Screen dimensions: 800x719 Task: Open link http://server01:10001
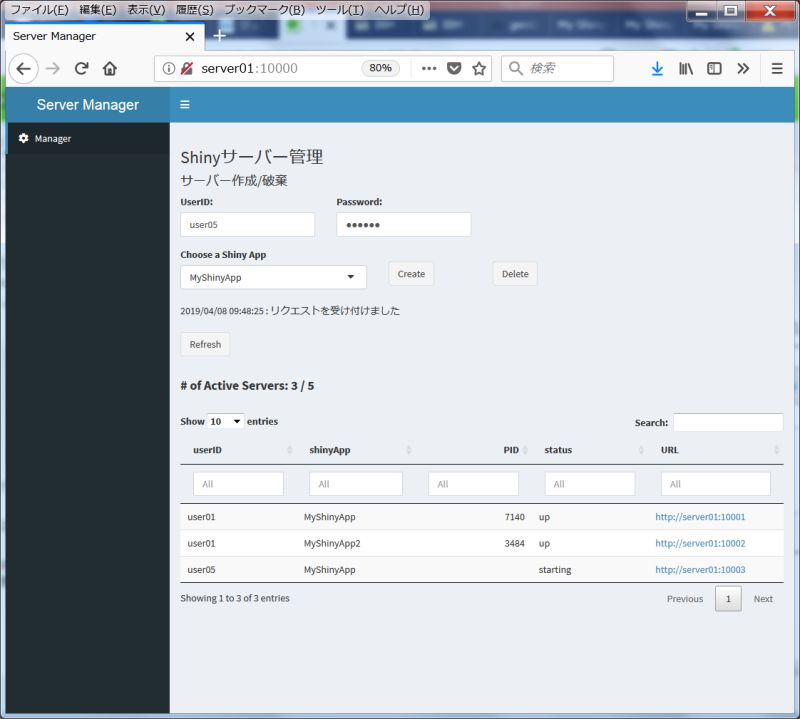(700, 517)
